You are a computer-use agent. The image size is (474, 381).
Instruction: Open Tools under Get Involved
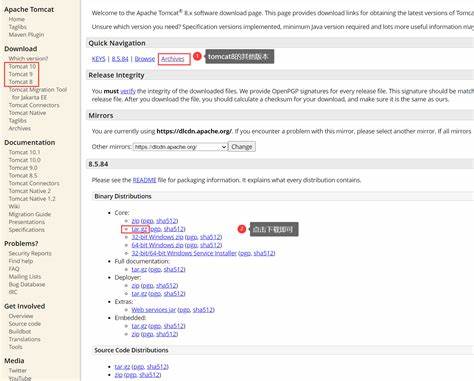16,347
